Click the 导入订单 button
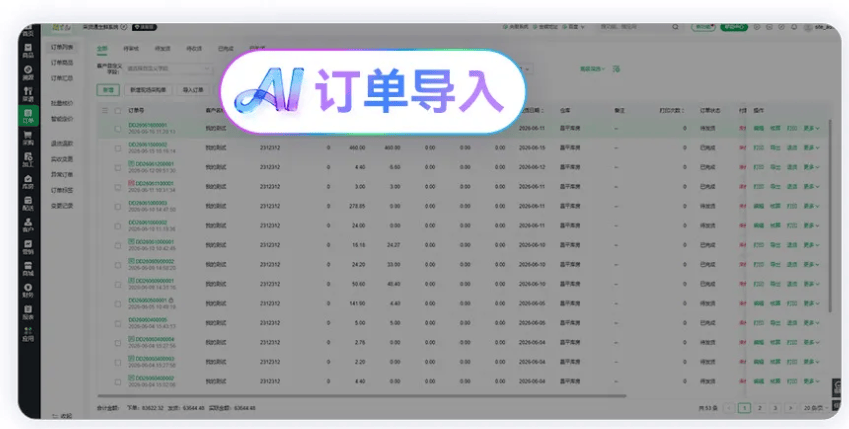Screen dimensions: 849x429 [x=193, y=90]
